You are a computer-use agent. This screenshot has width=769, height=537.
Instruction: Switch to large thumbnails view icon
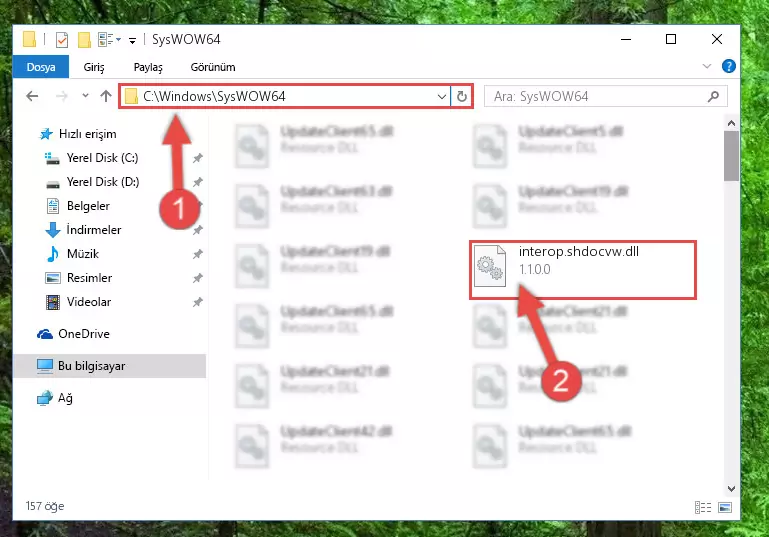point(725,507)
